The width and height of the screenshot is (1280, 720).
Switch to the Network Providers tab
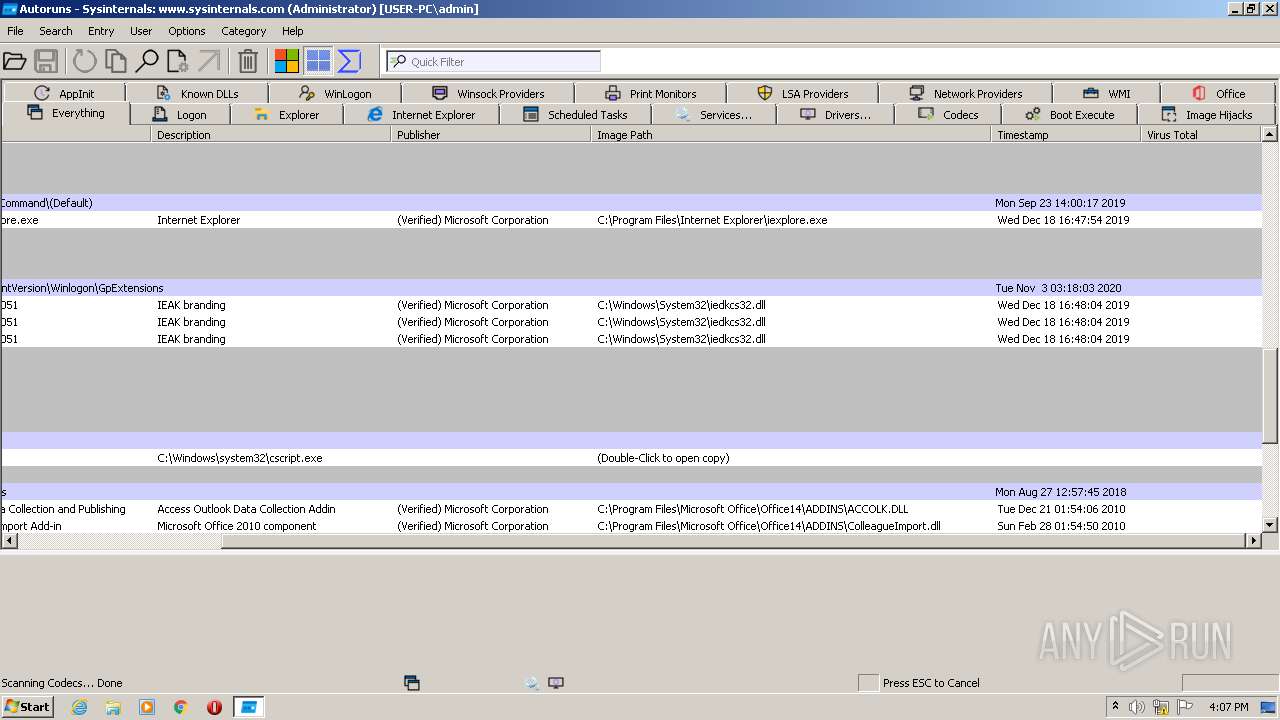pos(966,93)
